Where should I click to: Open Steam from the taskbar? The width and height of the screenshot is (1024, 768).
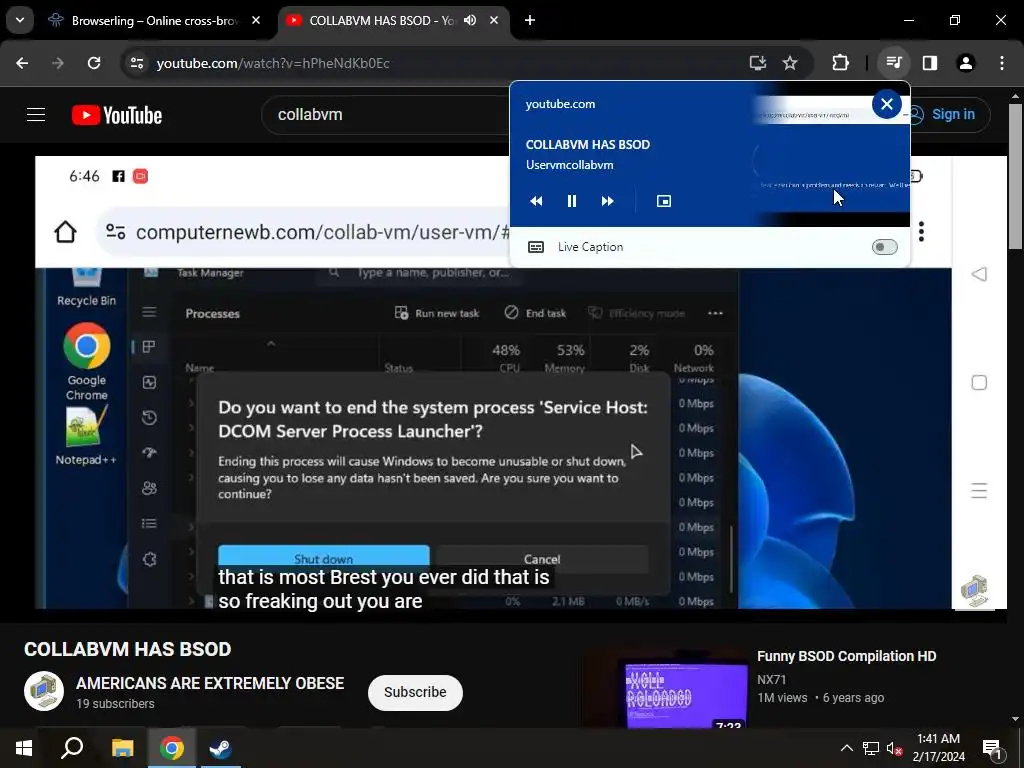221,748
